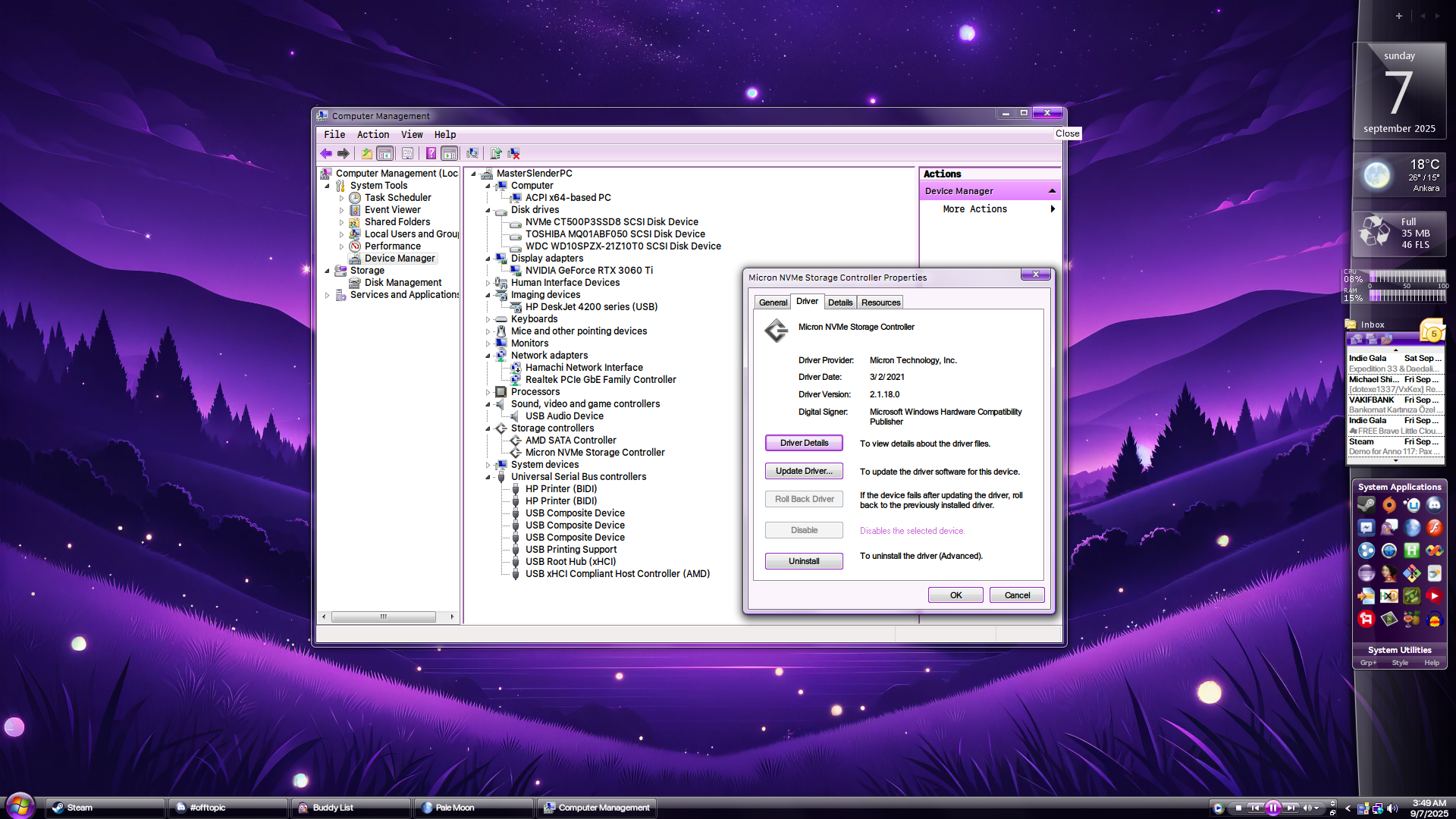The image size is (1456, 819).
Task: Open the Action menu
Action: click(373, 135)
